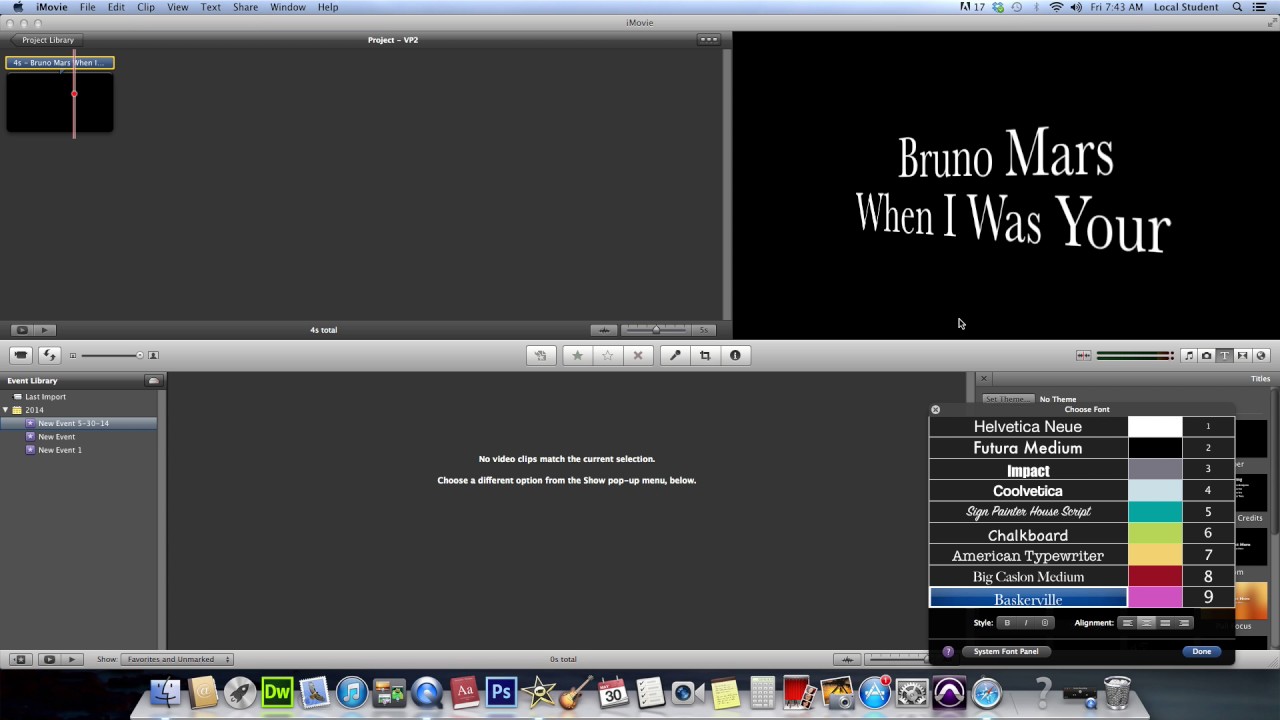Open the Window menu
This screenshot has width=1280, height=720.
tap(288, 7)
